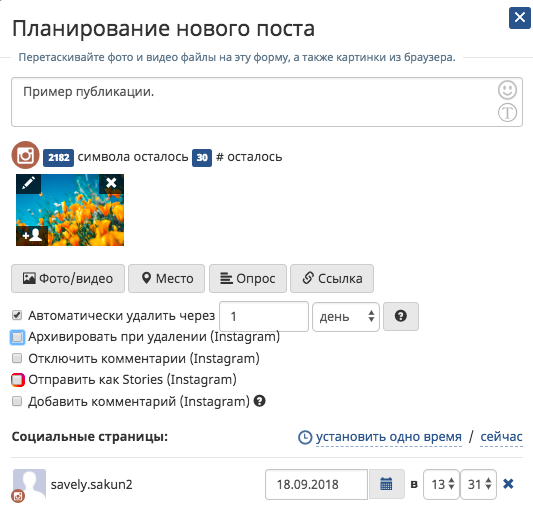Screen dimensions: 533x512
Task: Edit the image with pencil icon
Action: [x=29, y=184]
